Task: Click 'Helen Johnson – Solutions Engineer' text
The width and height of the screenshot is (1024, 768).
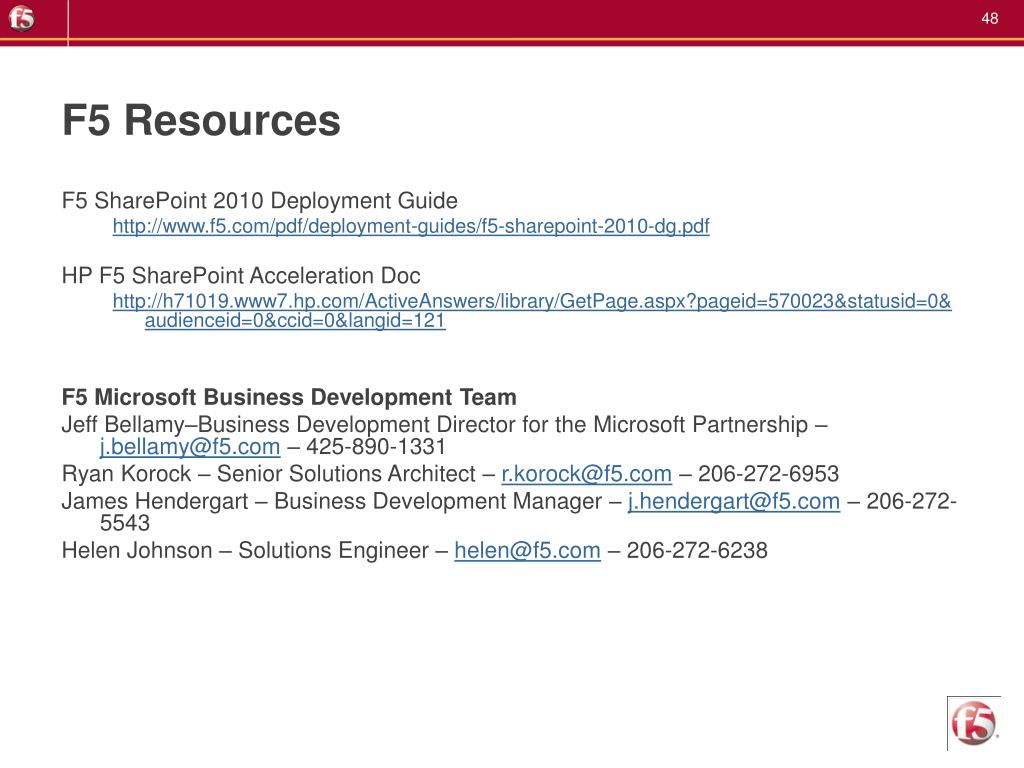Action: pos(245,550)
